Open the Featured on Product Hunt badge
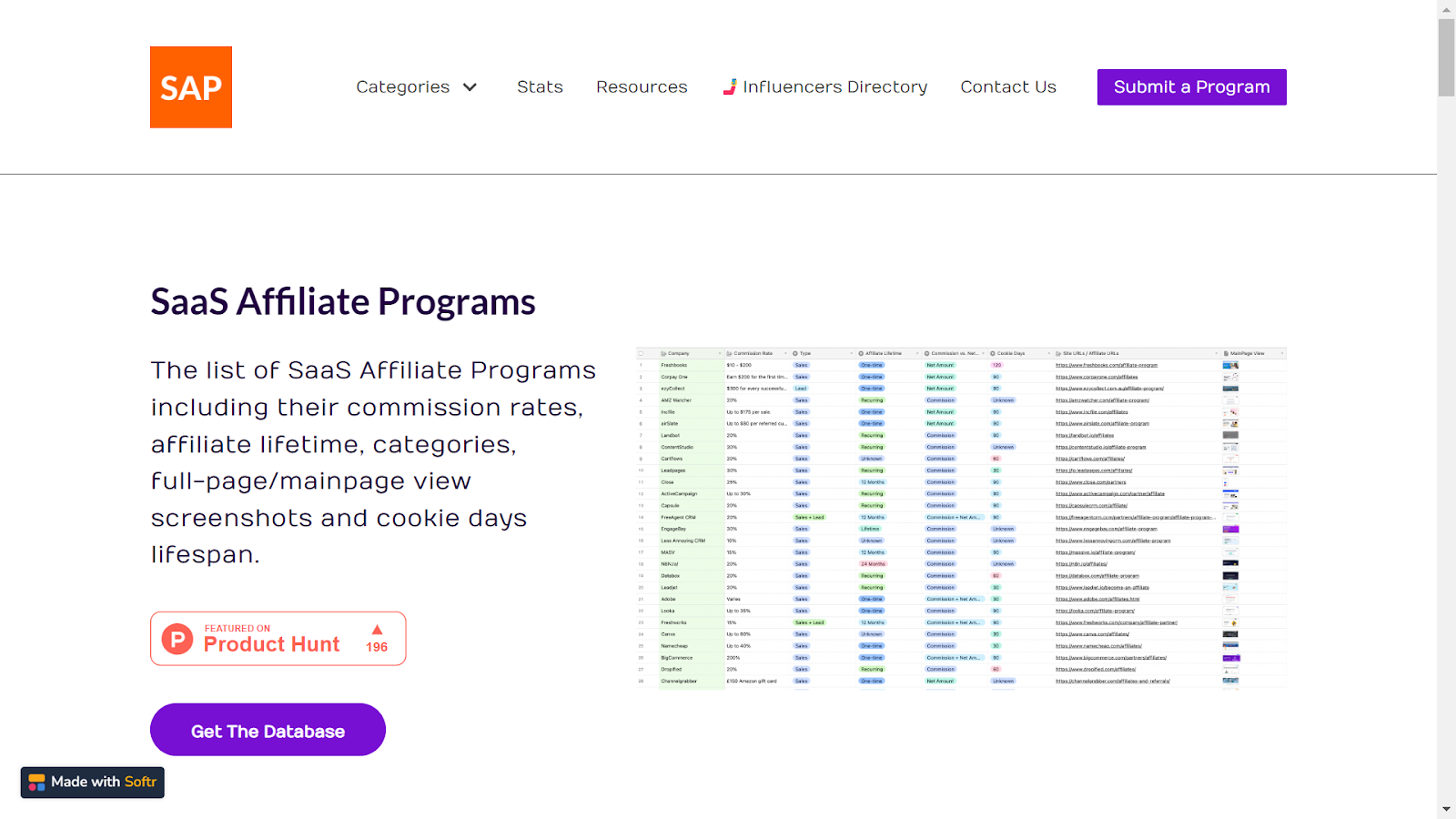Image resolution: width=1456 pixels, height=819 pixels. (x=278, y=639)
